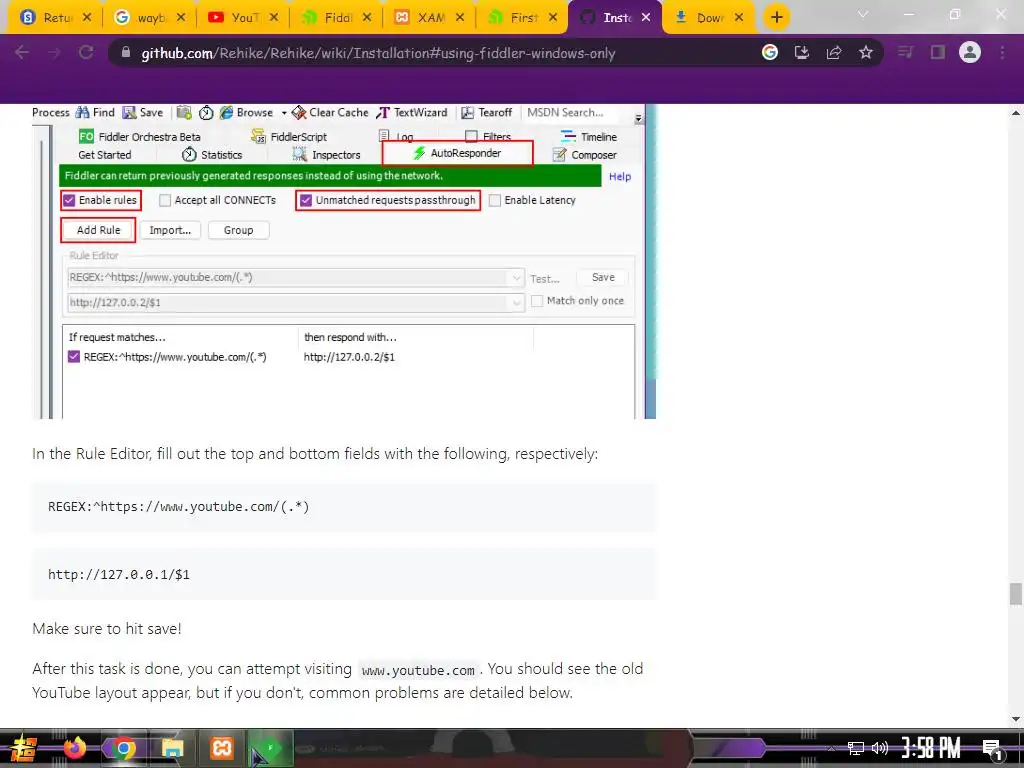Click Import... button in Fiddler image
The width and height of the screenshot is (1024, 768).
point(170,230)
